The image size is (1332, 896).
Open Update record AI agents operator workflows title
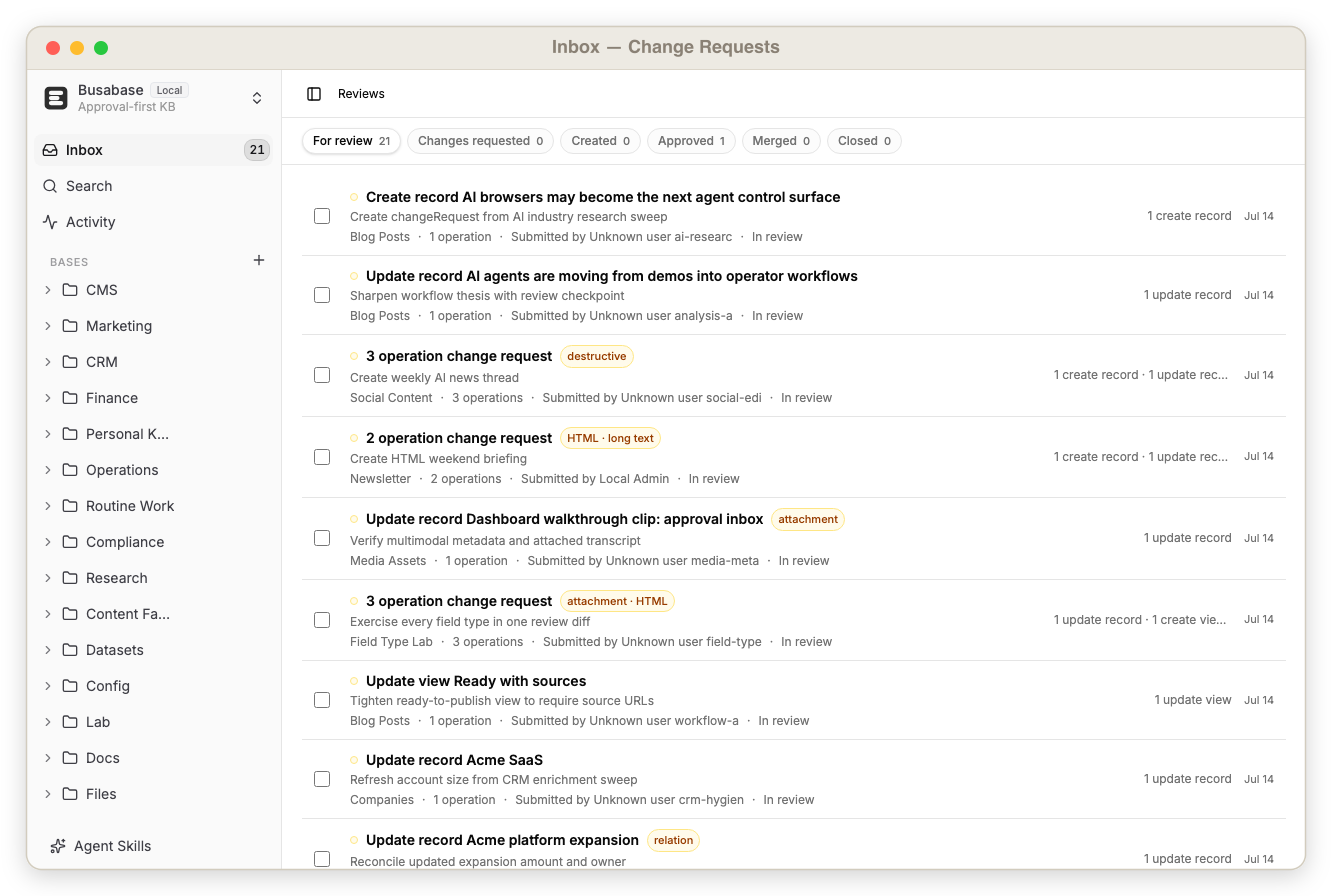(612, 276)
